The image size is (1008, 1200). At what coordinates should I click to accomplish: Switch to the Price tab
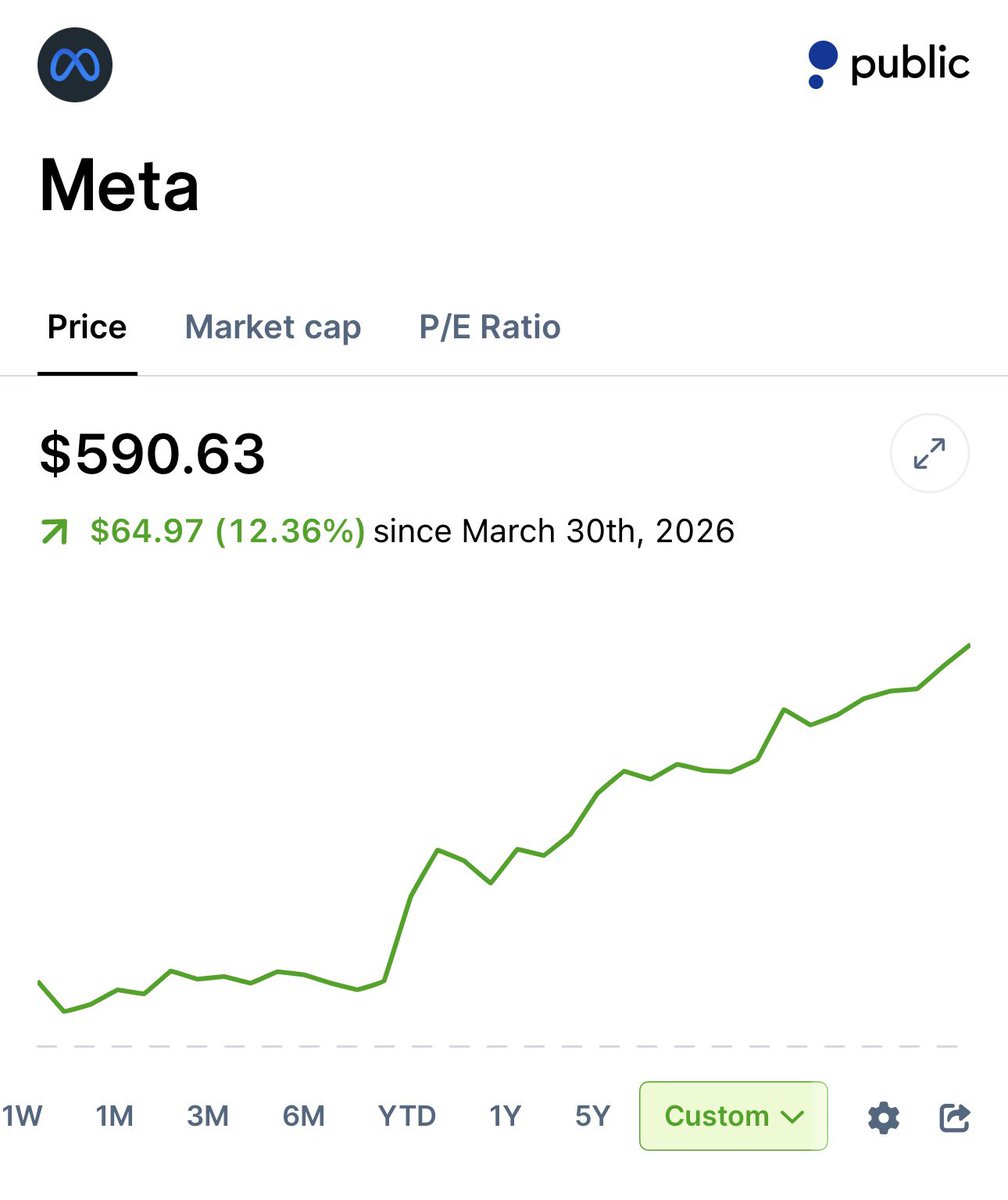(x=87, y=327)
